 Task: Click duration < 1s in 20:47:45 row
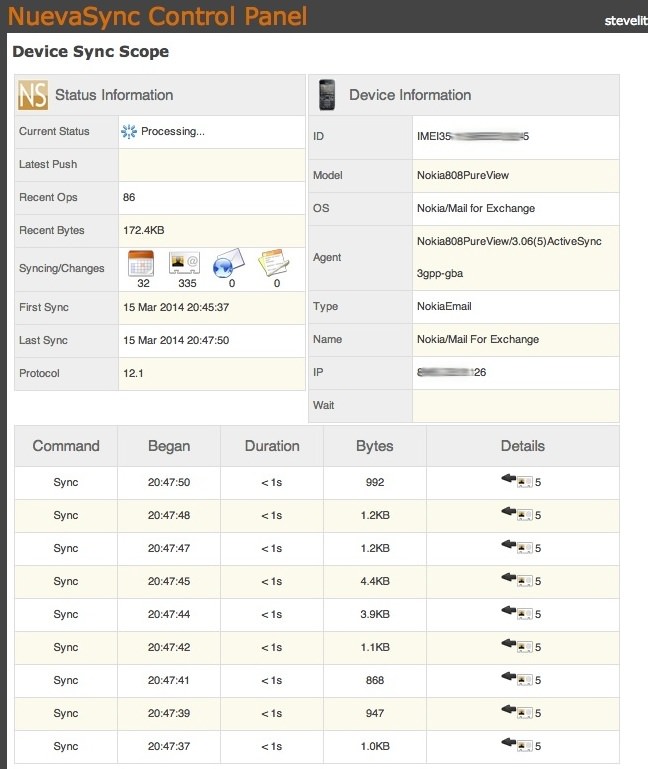click(272, 581)
